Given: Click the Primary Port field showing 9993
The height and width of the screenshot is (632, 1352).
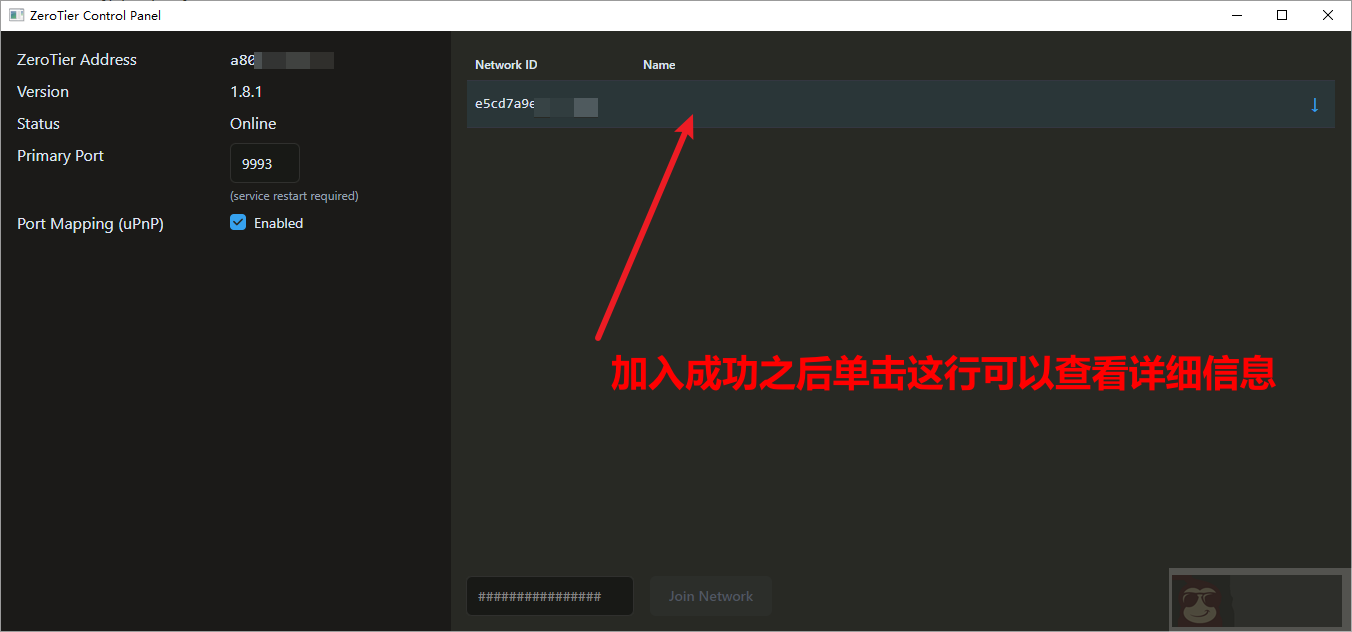Looking at the screenshot, I should tap(264, 162).
